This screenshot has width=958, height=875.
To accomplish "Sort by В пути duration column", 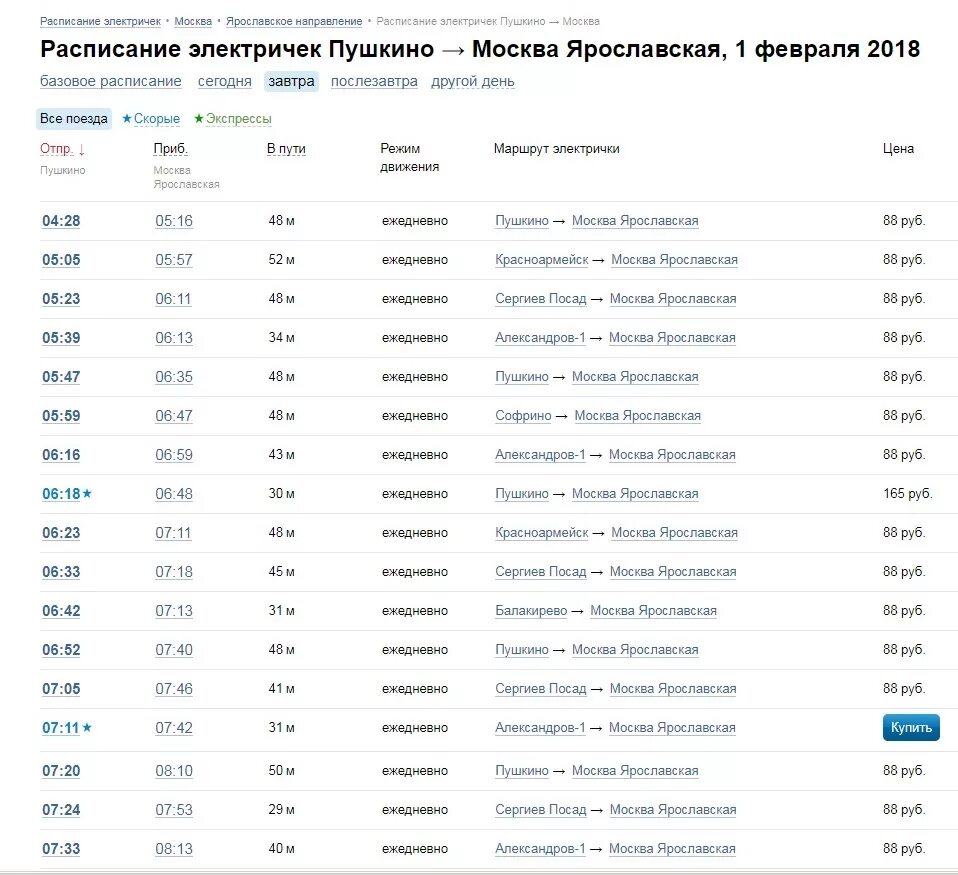I will [x=286, y=148].
